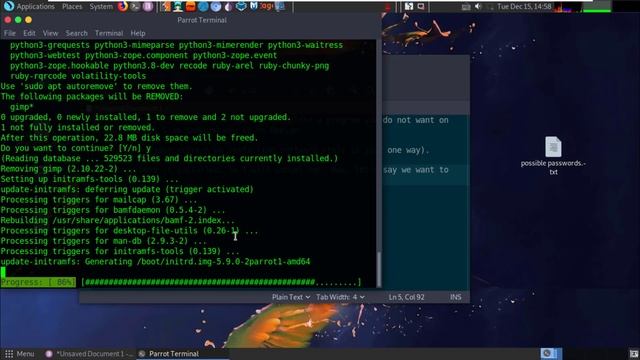Click the 'Do you want to continue? [Y/n]' line
Viewport: 640px width, 360px height.
[76, 148]
